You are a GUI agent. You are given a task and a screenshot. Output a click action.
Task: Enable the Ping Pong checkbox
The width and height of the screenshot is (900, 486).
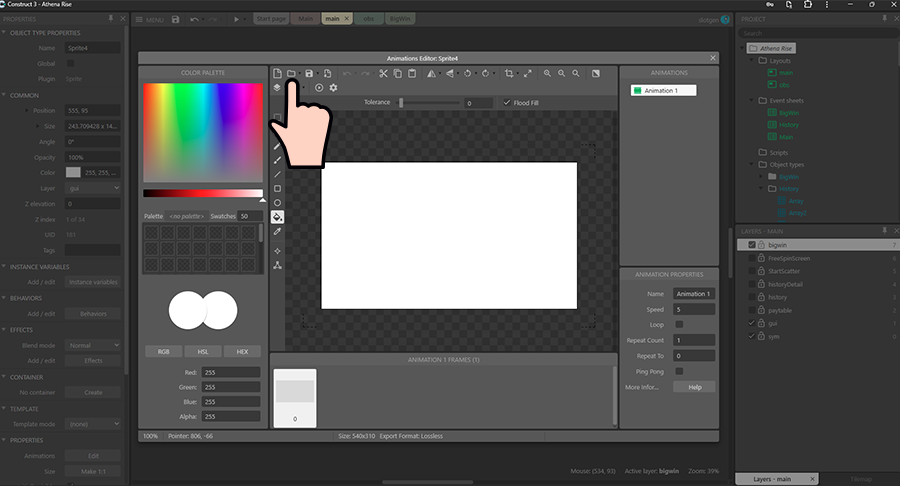679,371
